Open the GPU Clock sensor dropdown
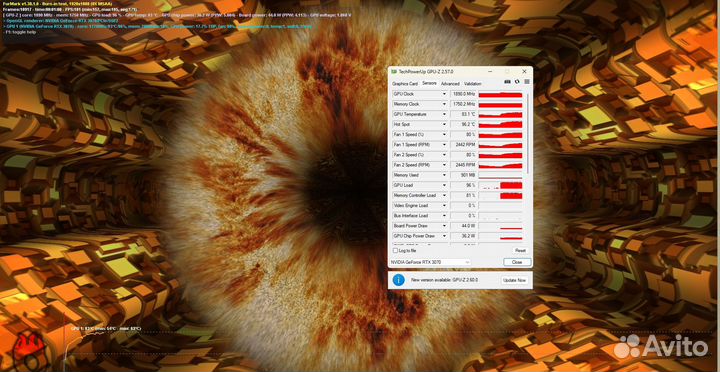Image resolution: width=720 pixels, height=372 pixels. pos(444,94)
